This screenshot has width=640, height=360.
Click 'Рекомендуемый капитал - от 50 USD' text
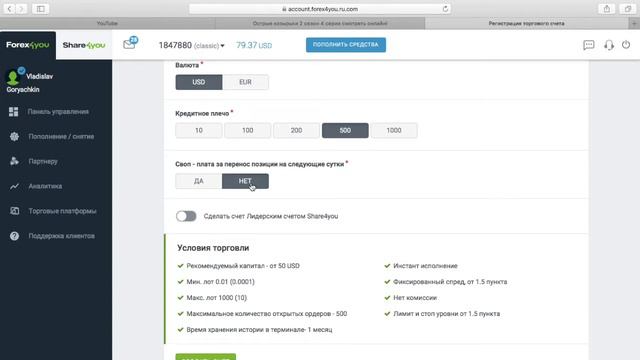point(243,266)
